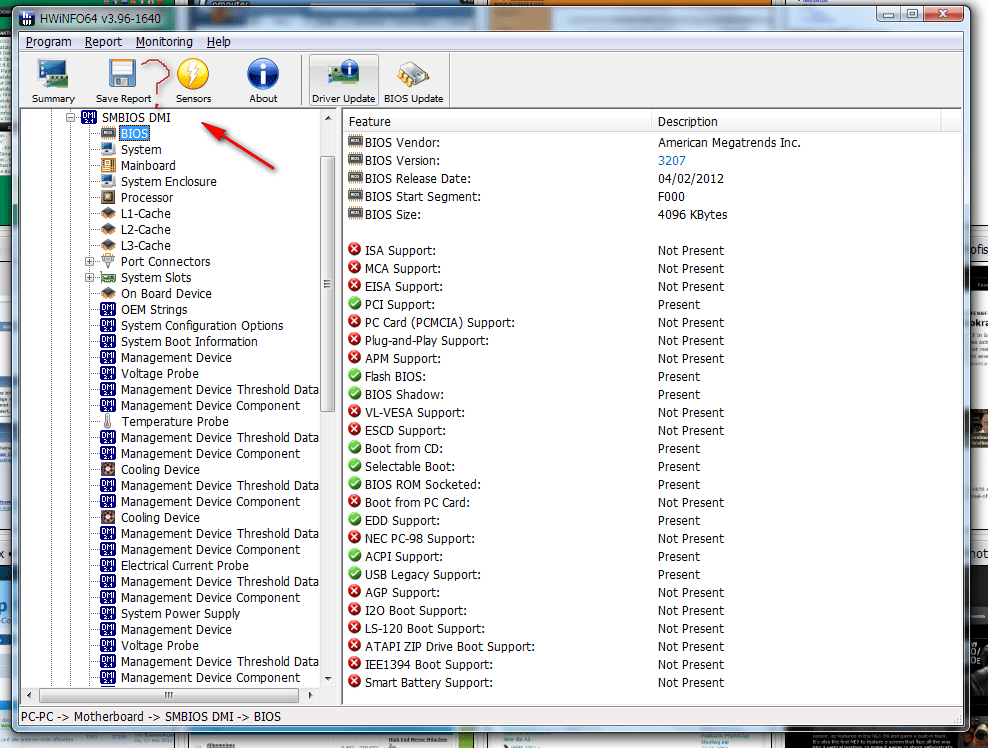Click the status bar path text
Image resolution: width=988 pixels, height=748 pixels.
tap(151, 716)
